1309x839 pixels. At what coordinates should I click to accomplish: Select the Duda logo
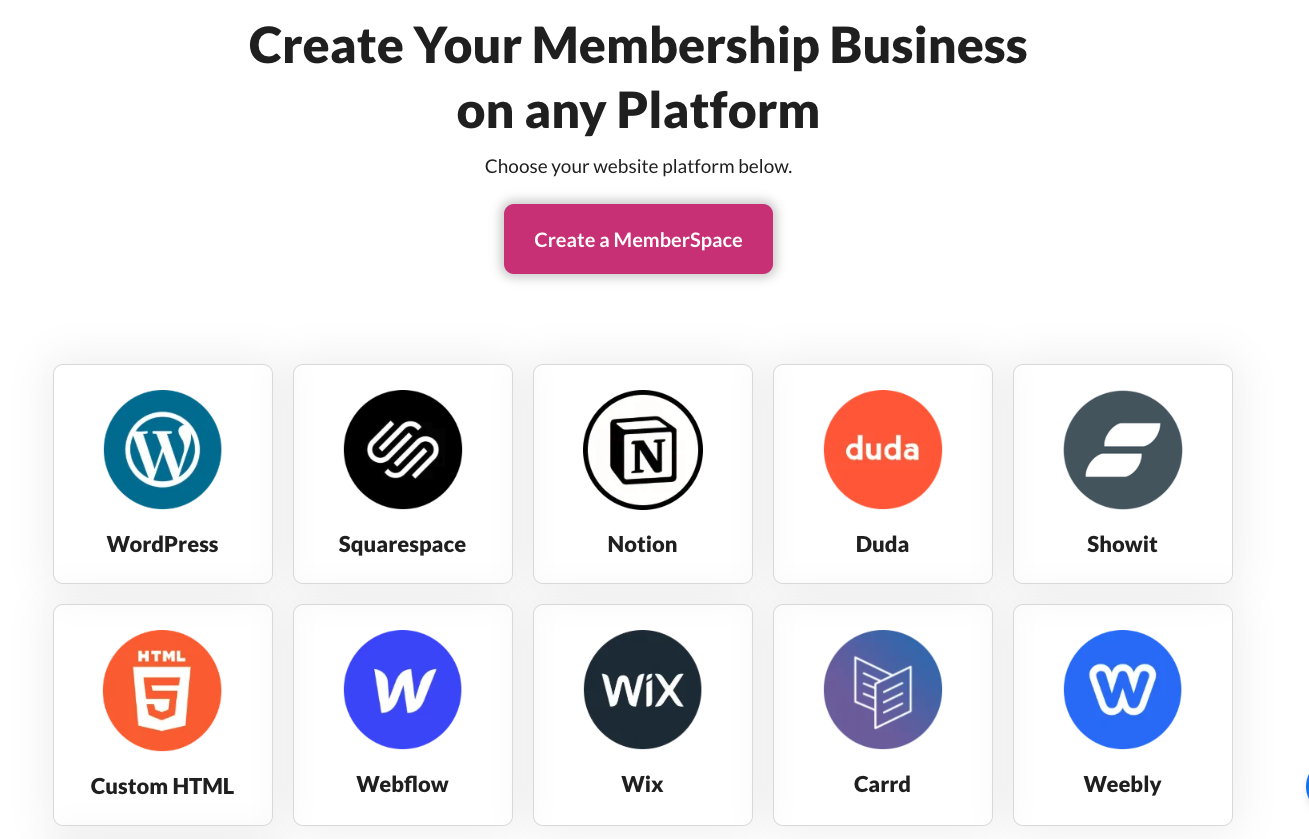[882, 449]
